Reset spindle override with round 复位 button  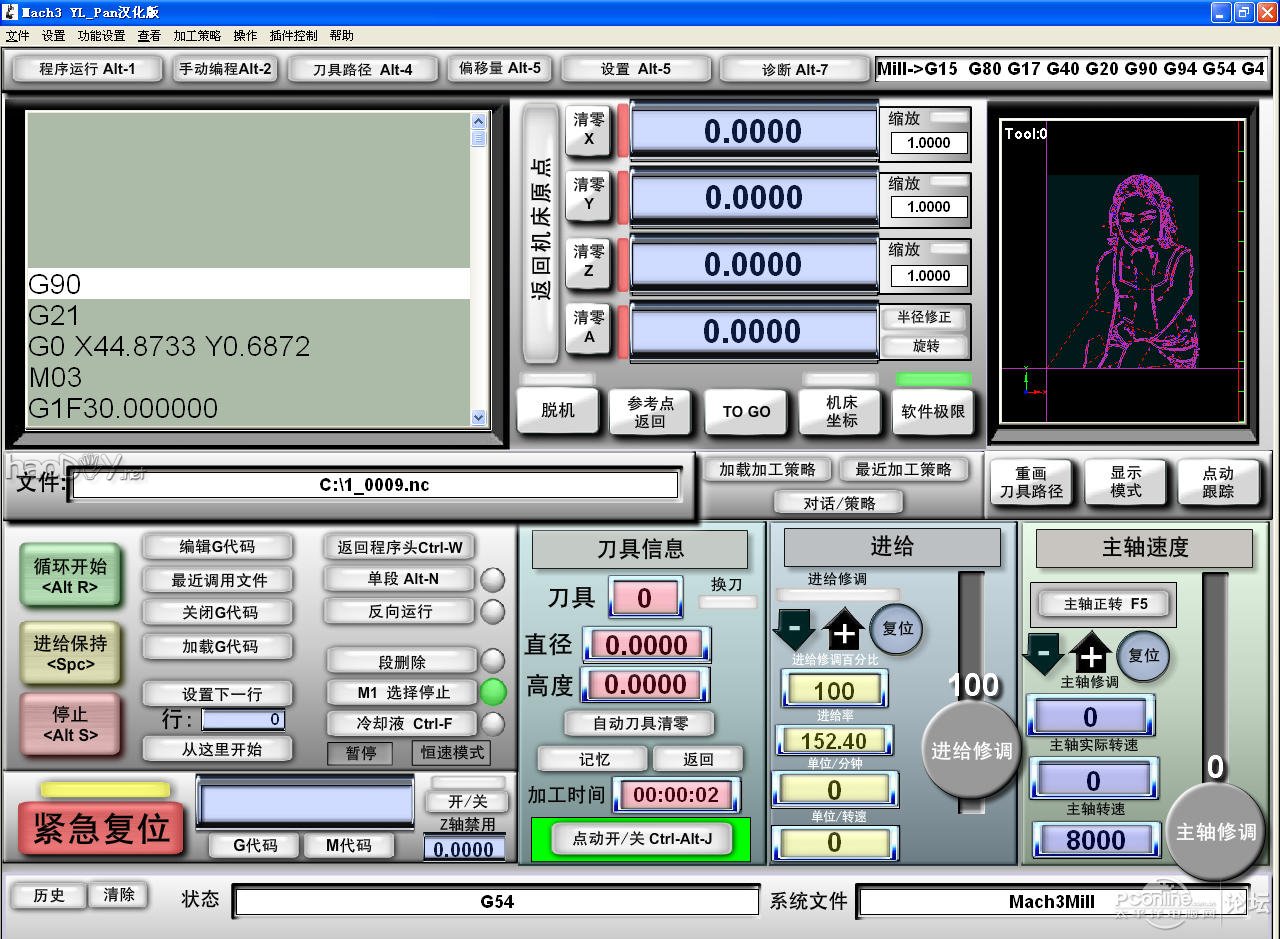(1143, 655)
